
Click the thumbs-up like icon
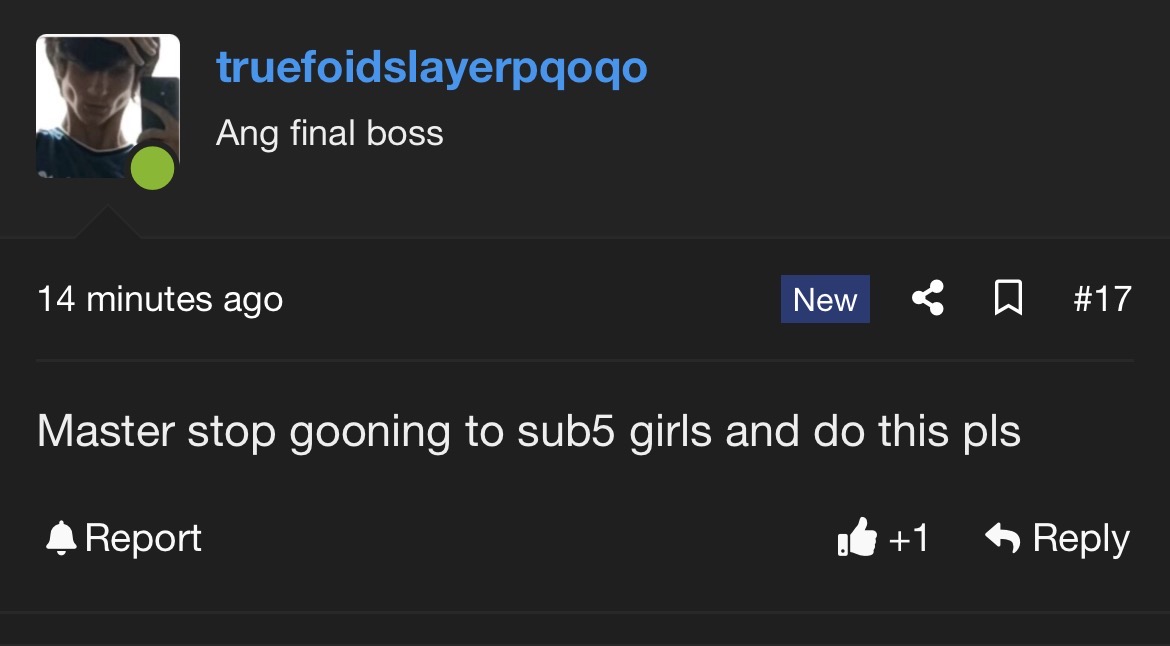click(857, 537)
